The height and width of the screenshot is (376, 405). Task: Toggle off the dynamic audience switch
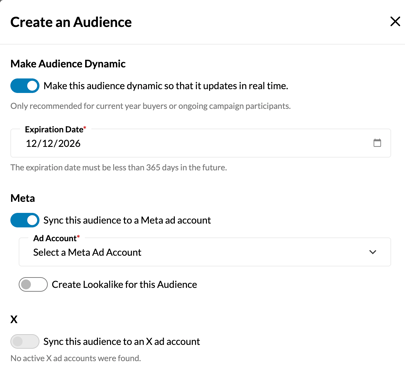[x=25, y=86]
